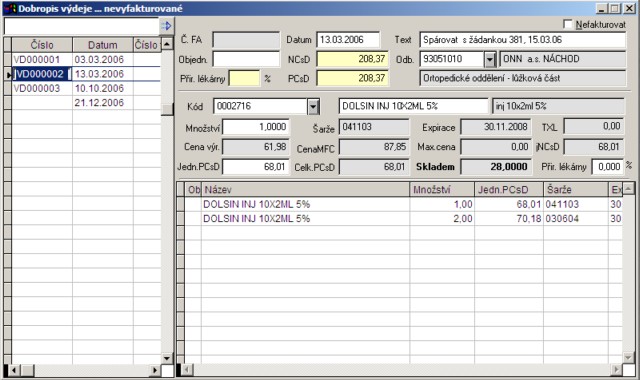The height and width of the screenshot is (380, 640).
Task: Select item row DOLSIN with quantity 1,00
Action: coord(403,204)
